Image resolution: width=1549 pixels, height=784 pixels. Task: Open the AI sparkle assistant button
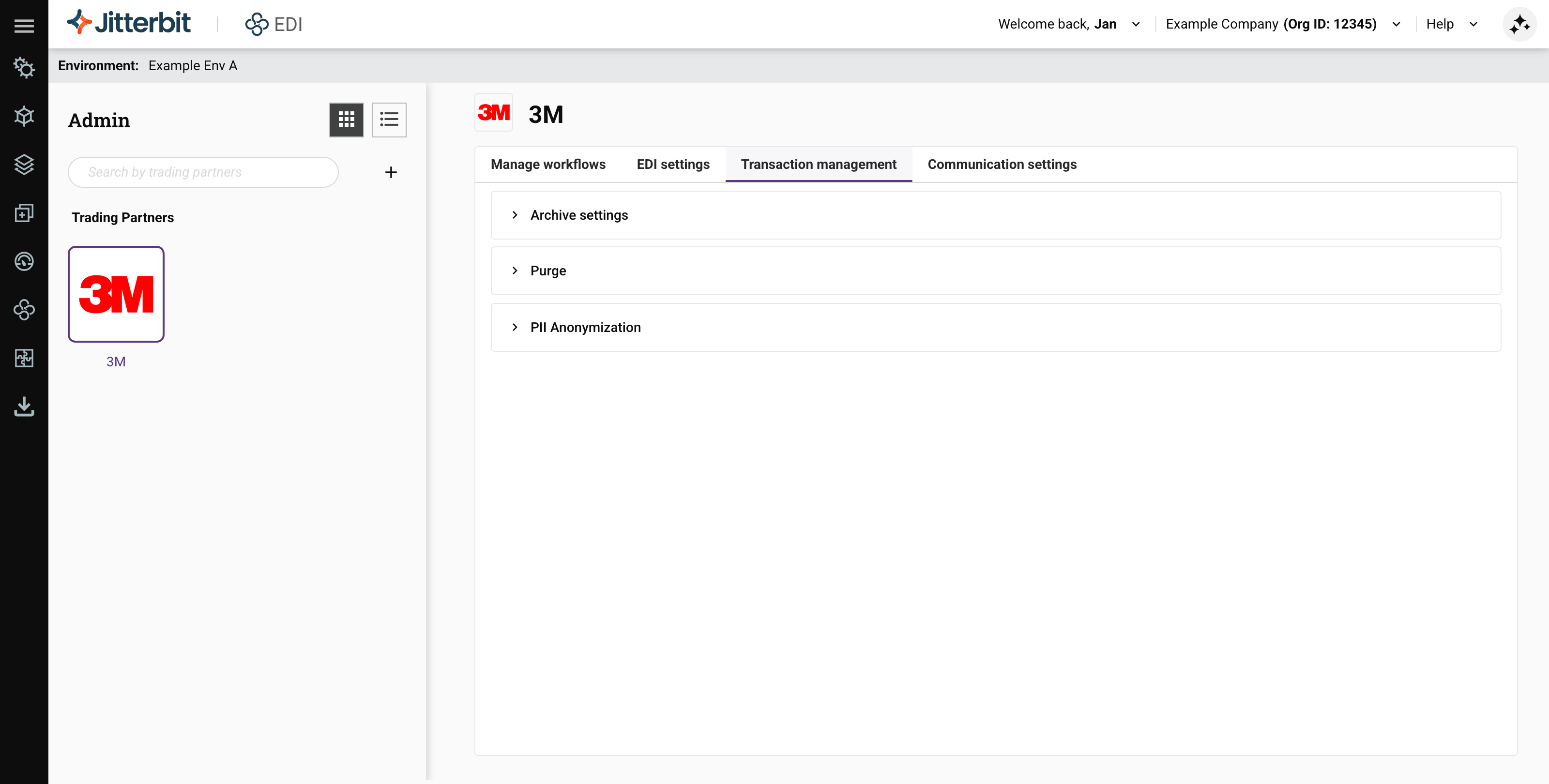(x=1519, y=24)
